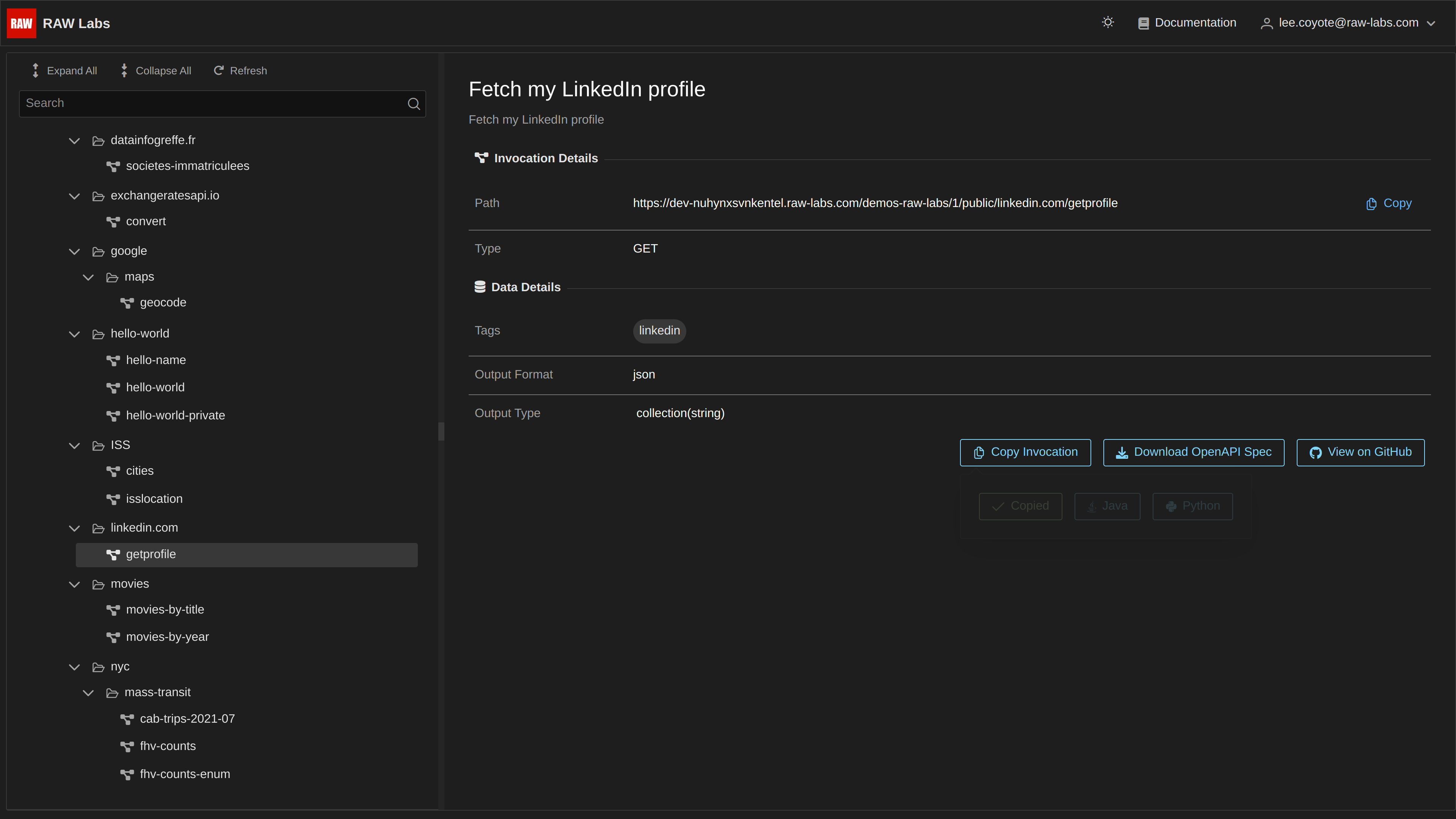Viewport: 1456px width, 819px height.
Task: Click the movies folder icon
Action: point(98,584)
